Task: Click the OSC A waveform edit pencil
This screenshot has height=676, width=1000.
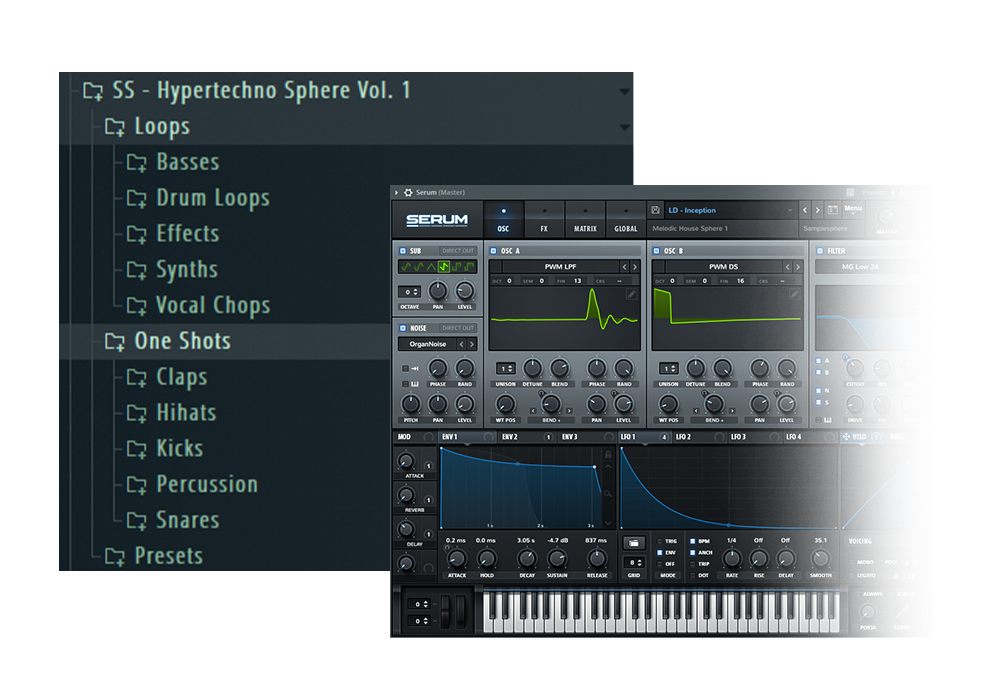Action: [632, 294]
